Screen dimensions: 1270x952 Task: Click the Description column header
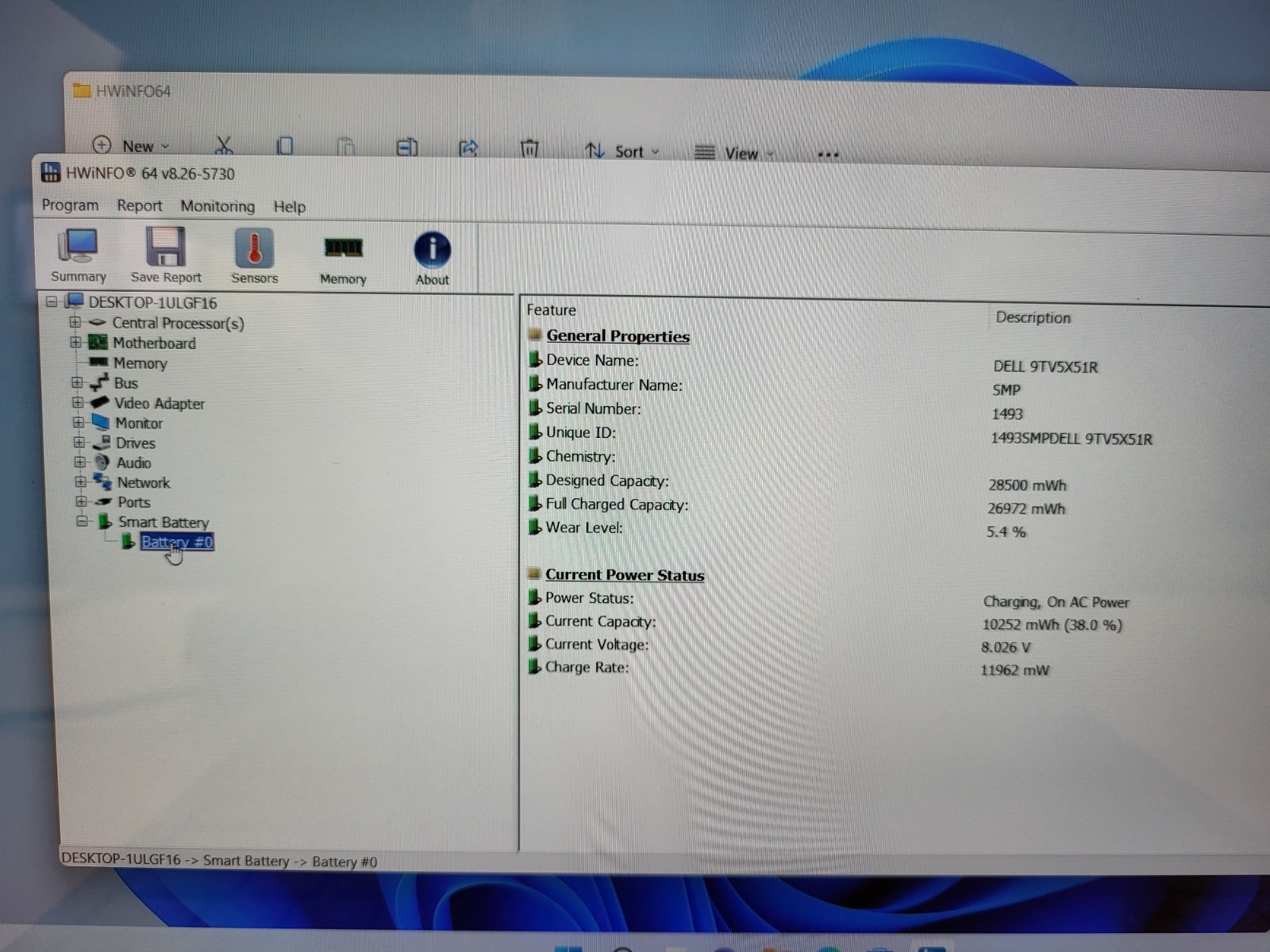(1033, 317)
